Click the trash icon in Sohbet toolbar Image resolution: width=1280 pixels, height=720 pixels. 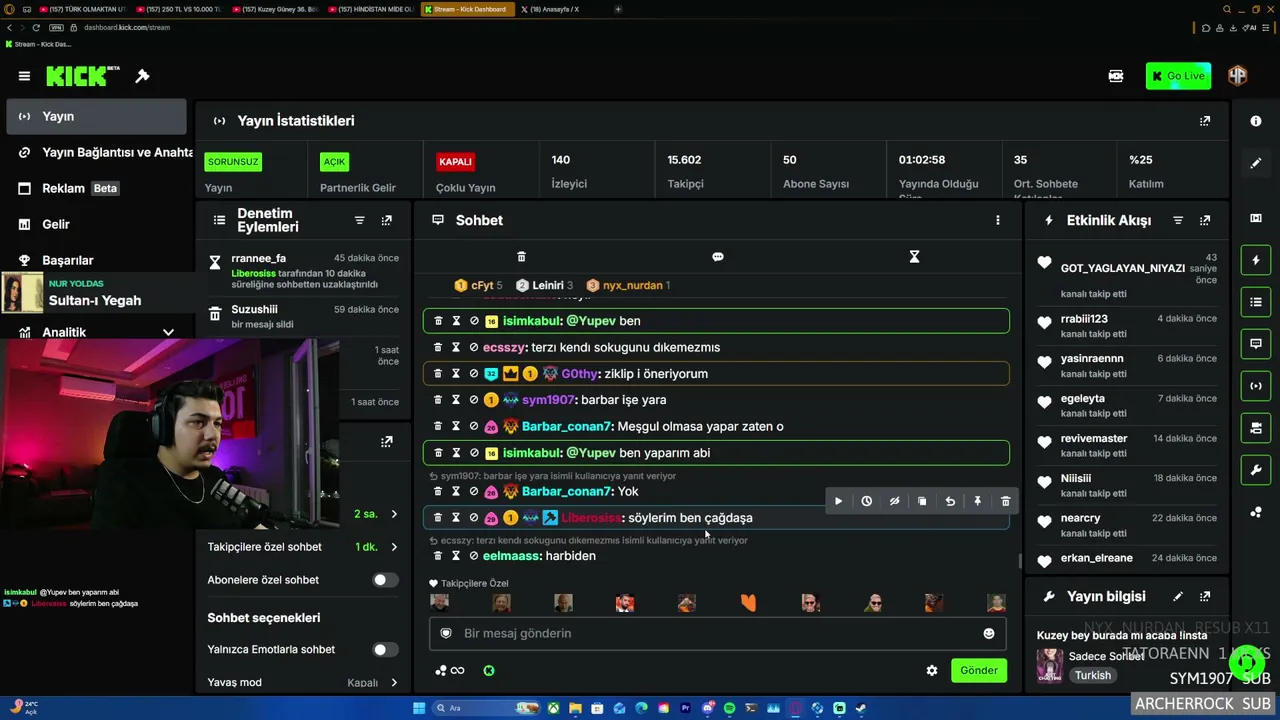coord(521,257)
